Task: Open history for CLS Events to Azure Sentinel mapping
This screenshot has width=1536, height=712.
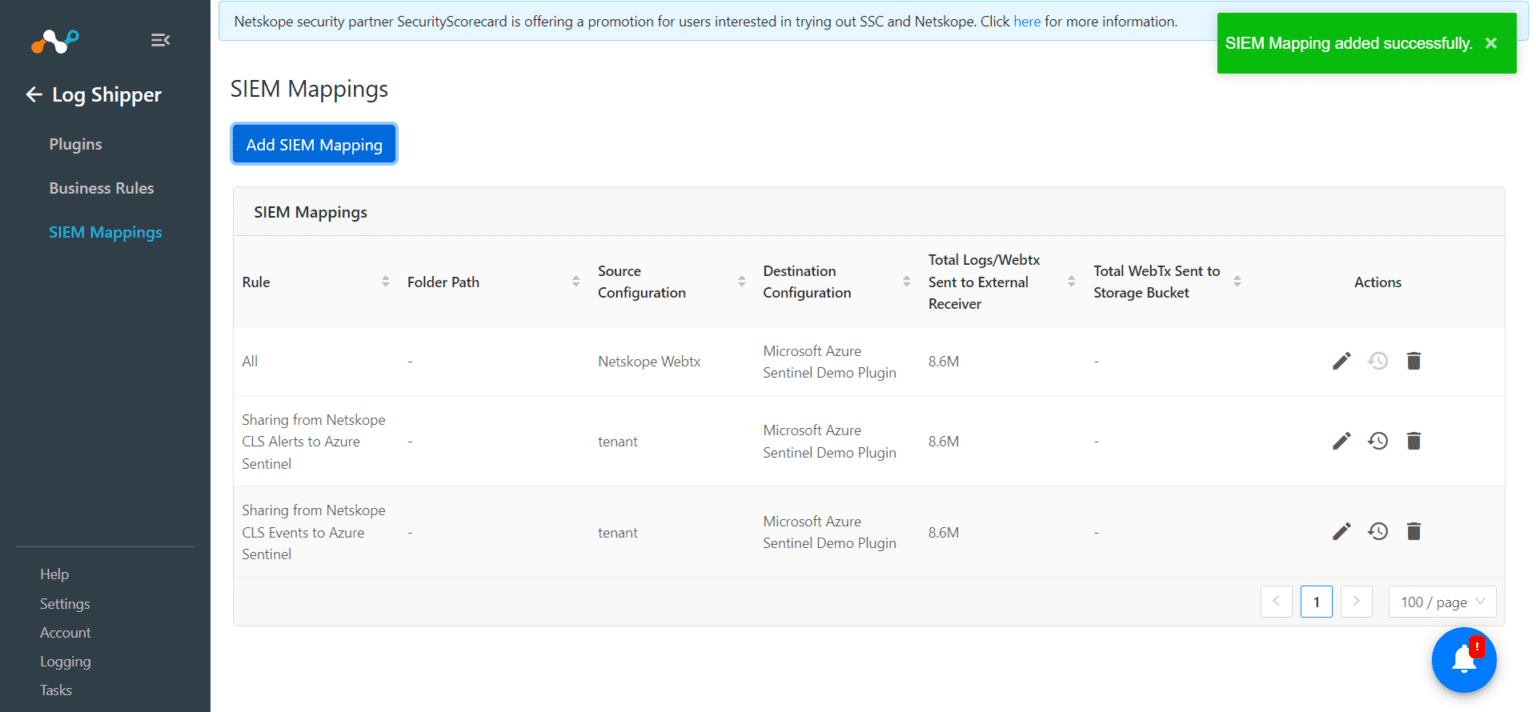Action: 1377,531
